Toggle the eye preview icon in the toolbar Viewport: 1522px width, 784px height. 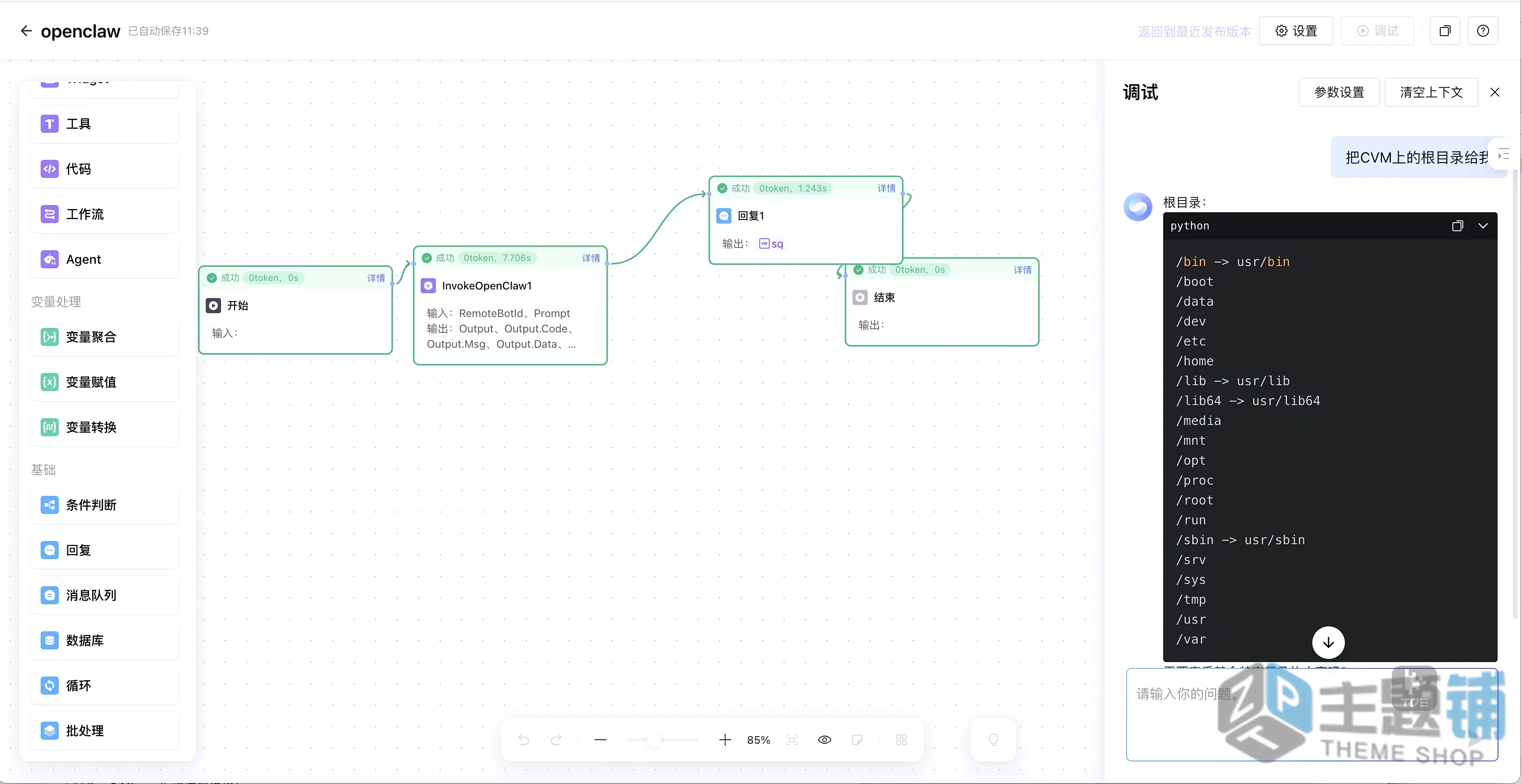pyautogui.click(x=825, y=740)
